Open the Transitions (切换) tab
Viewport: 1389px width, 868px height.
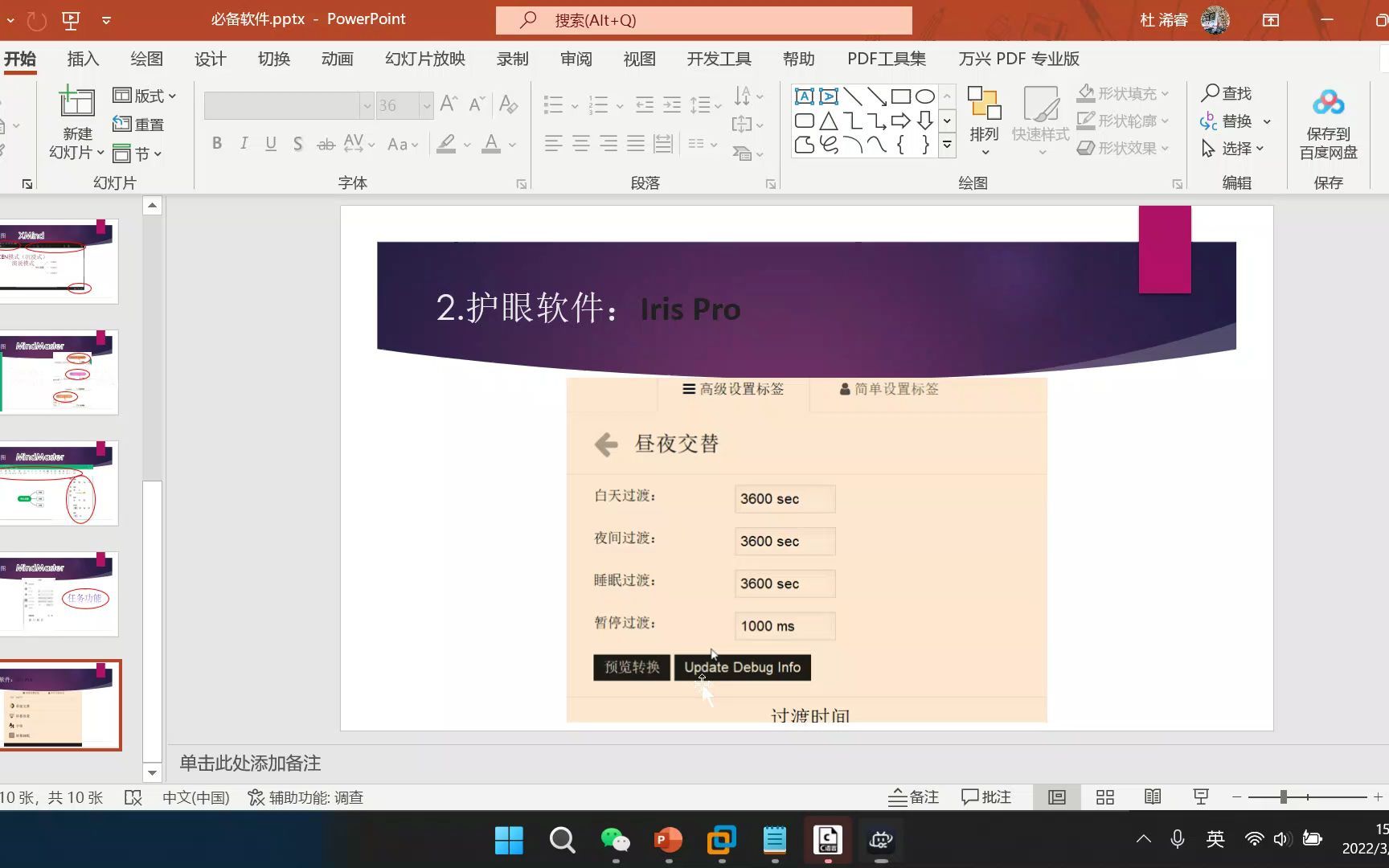(274, 59)
